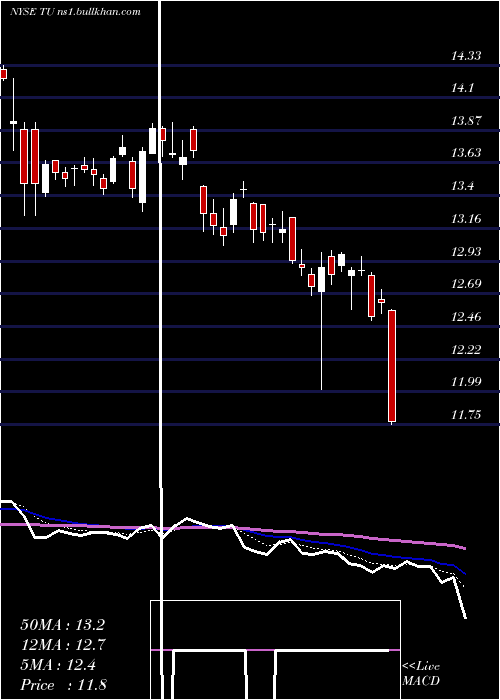This screenshot has width=500, height=700.
Task: Click the 12.46 price axis label
Action: point(466,317)
